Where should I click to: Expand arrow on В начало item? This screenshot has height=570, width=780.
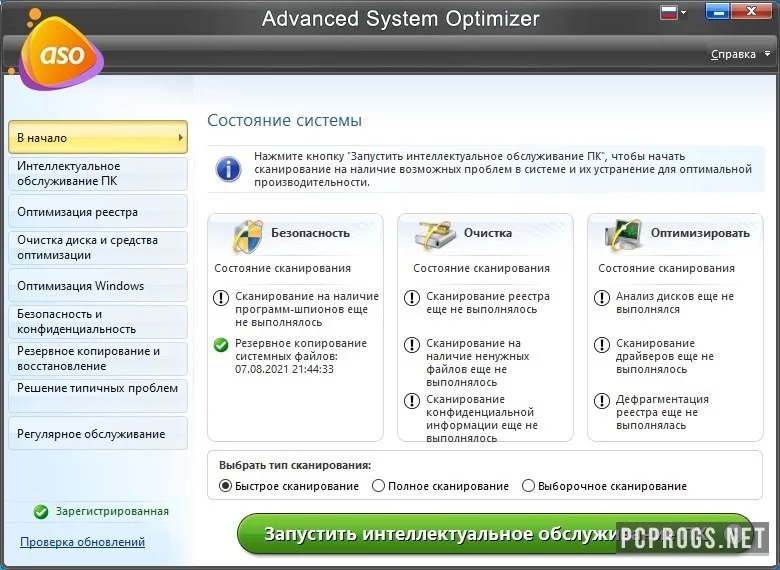coord(181,137)
